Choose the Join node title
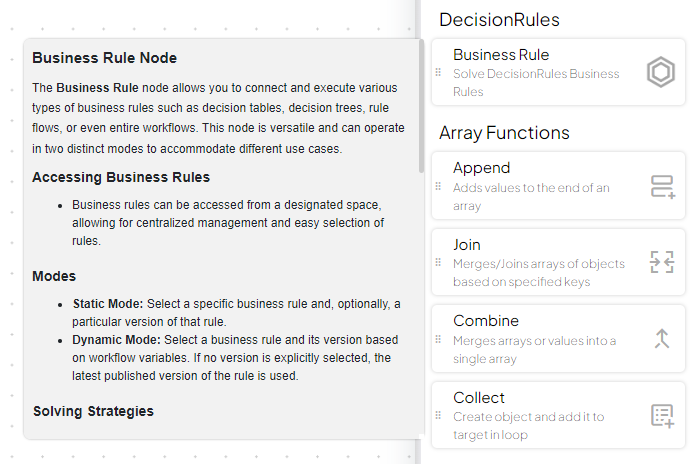Screen dimensions: 693x464 click(467, 245)
